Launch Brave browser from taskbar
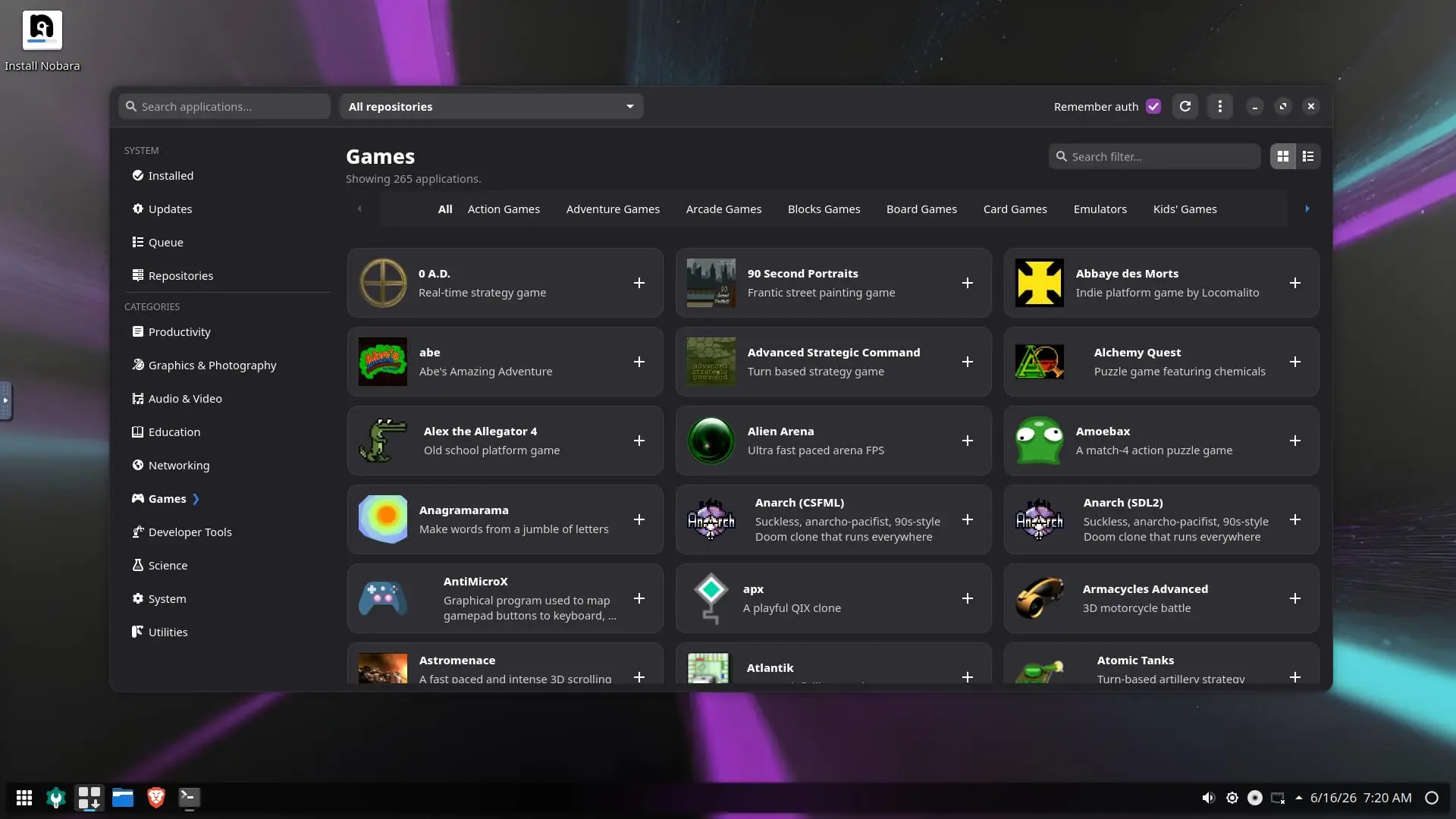 point(156,798)
